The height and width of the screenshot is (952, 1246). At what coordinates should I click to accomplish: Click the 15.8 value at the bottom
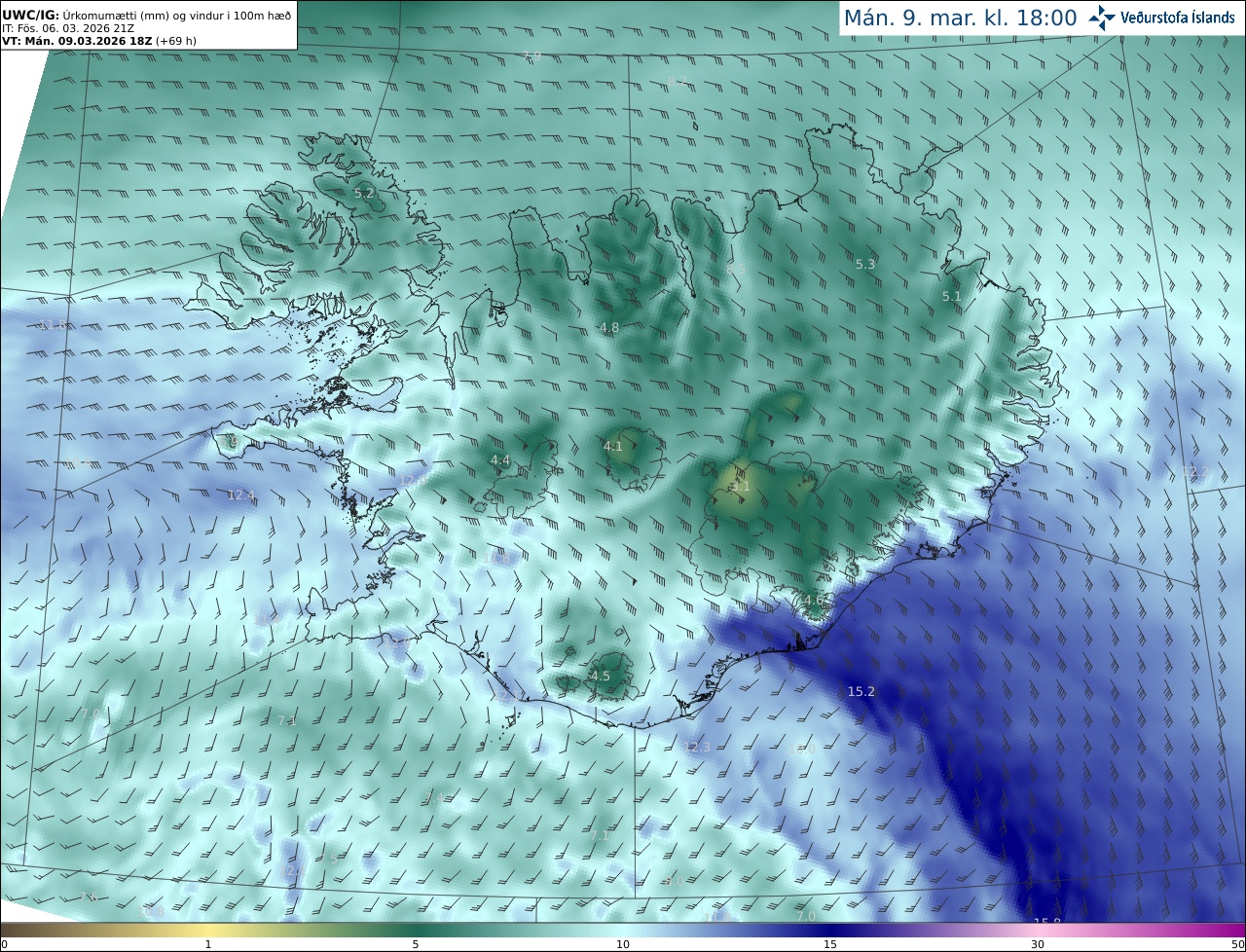point(1046,922)
